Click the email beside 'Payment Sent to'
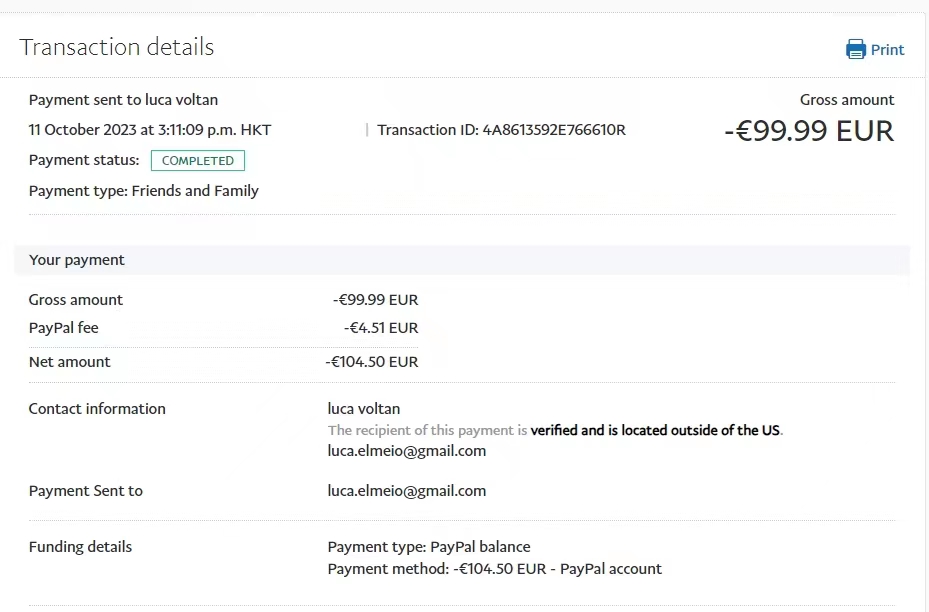This screenshot has width=929, height=612. pyautogui.click(x=407, y=491)
